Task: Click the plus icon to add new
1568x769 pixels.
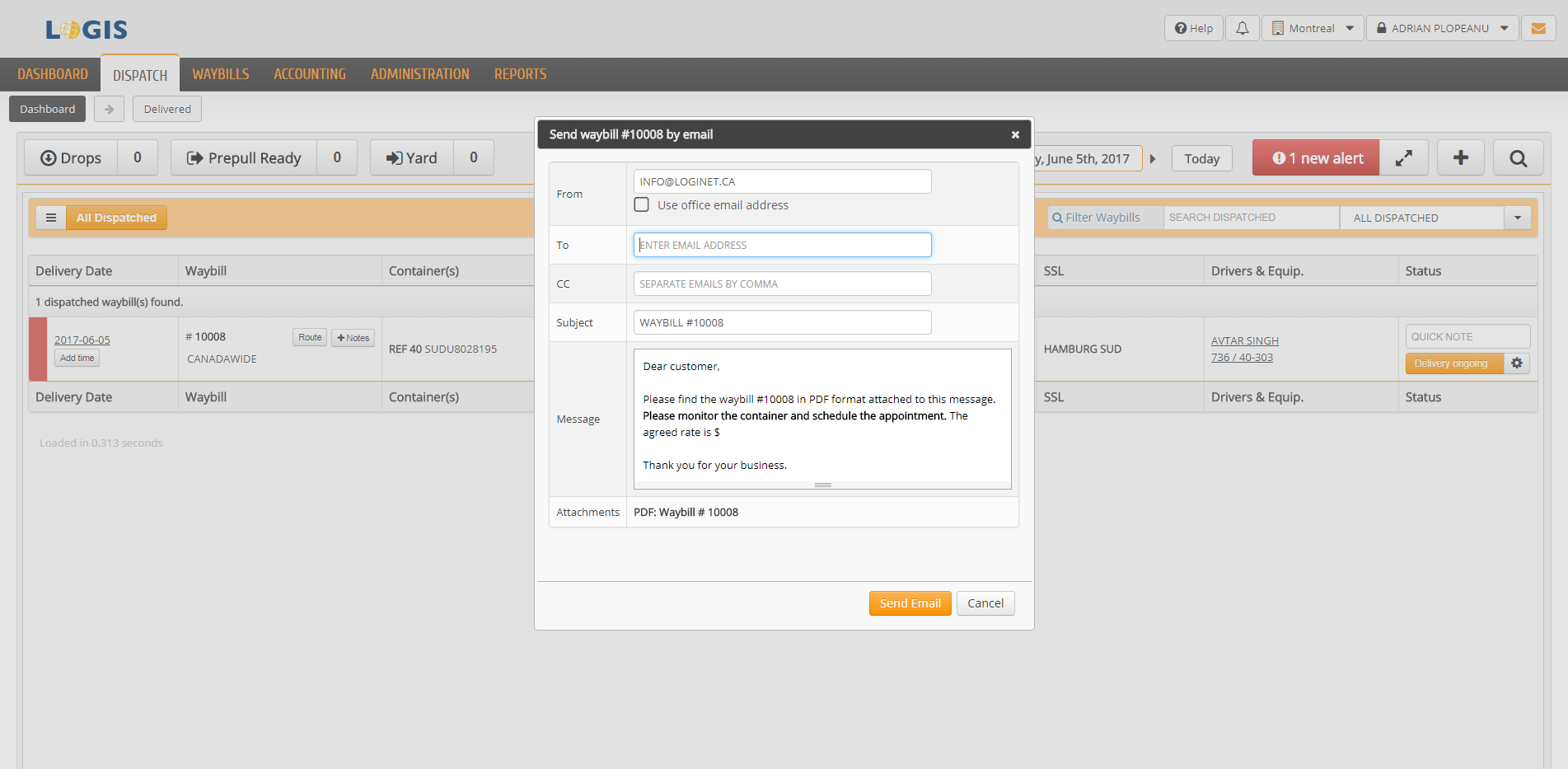Action: point(1460,158)
